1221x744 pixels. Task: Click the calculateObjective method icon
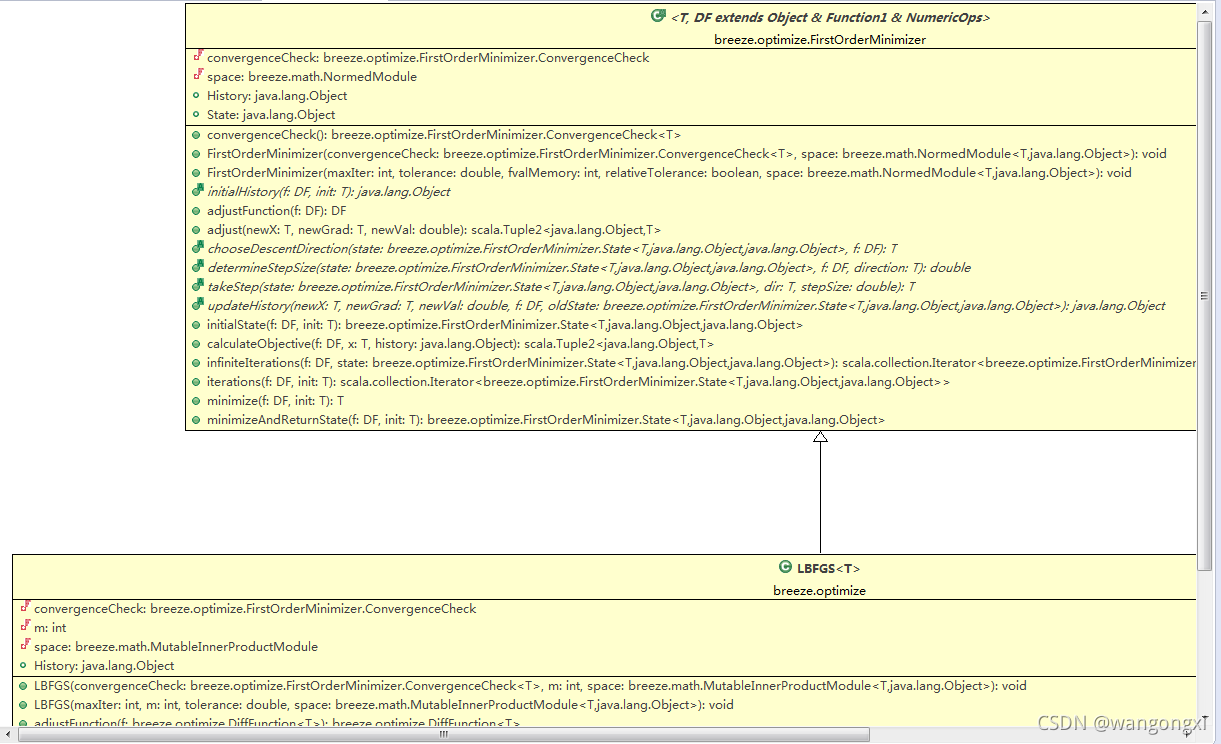coord(197,344)
